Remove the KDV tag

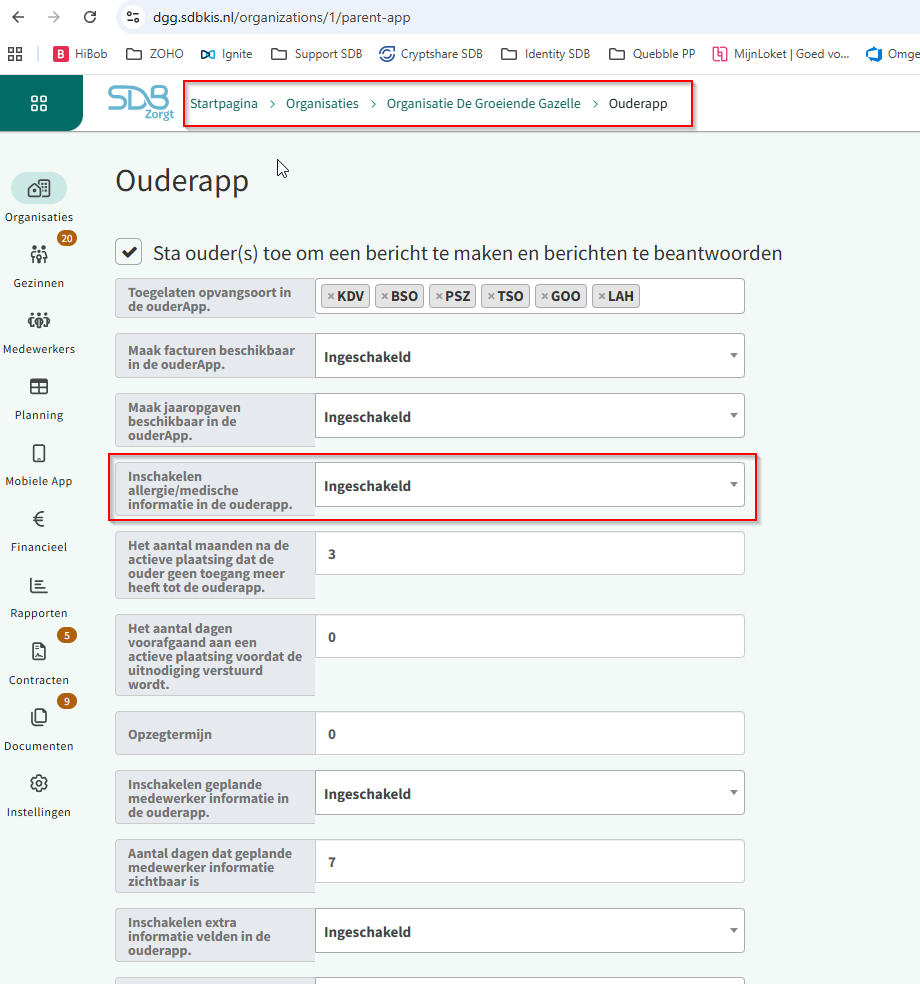pyautogui.click(x=331, y=296)
